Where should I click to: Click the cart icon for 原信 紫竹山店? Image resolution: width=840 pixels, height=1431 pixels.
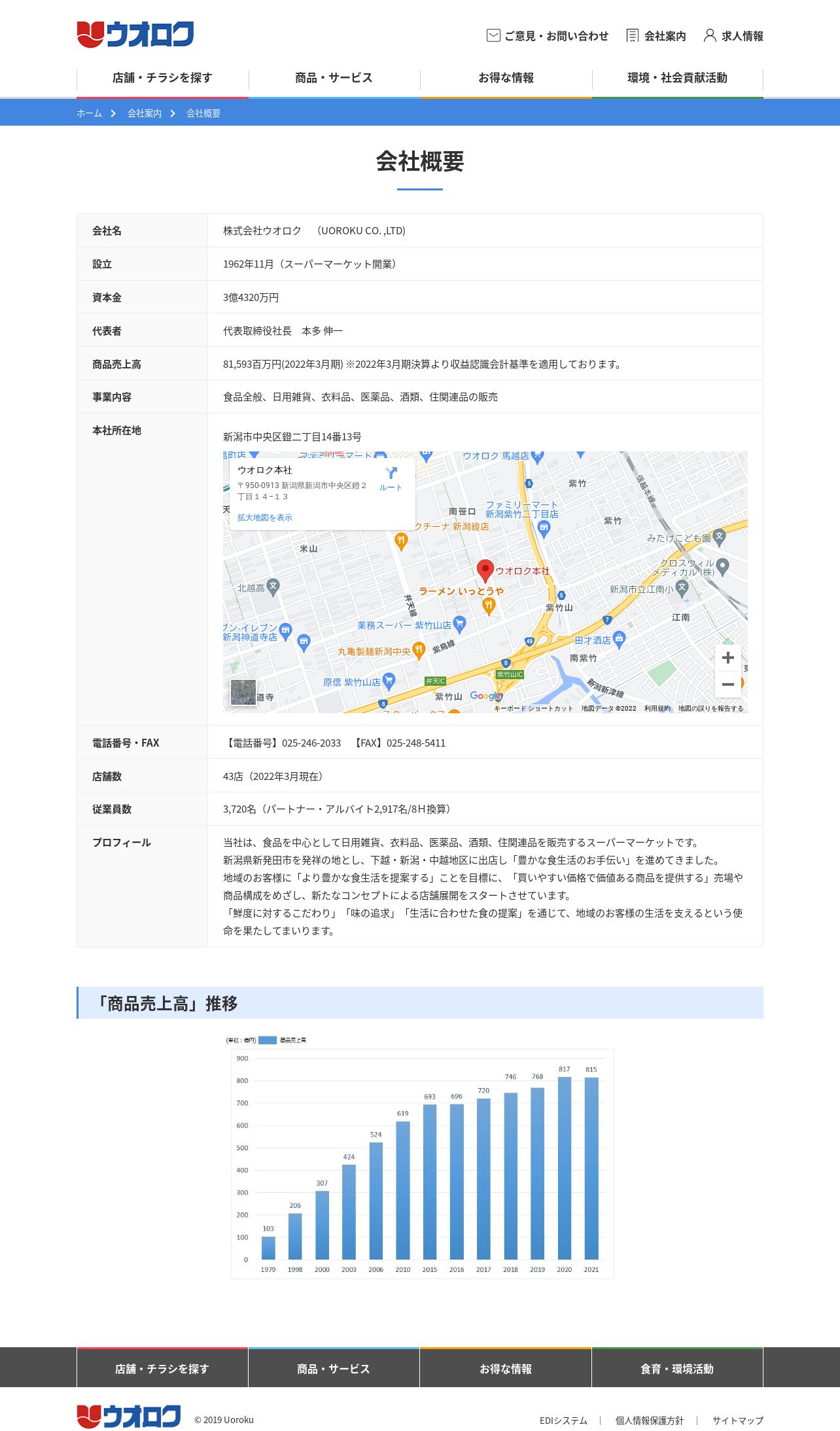389,681
